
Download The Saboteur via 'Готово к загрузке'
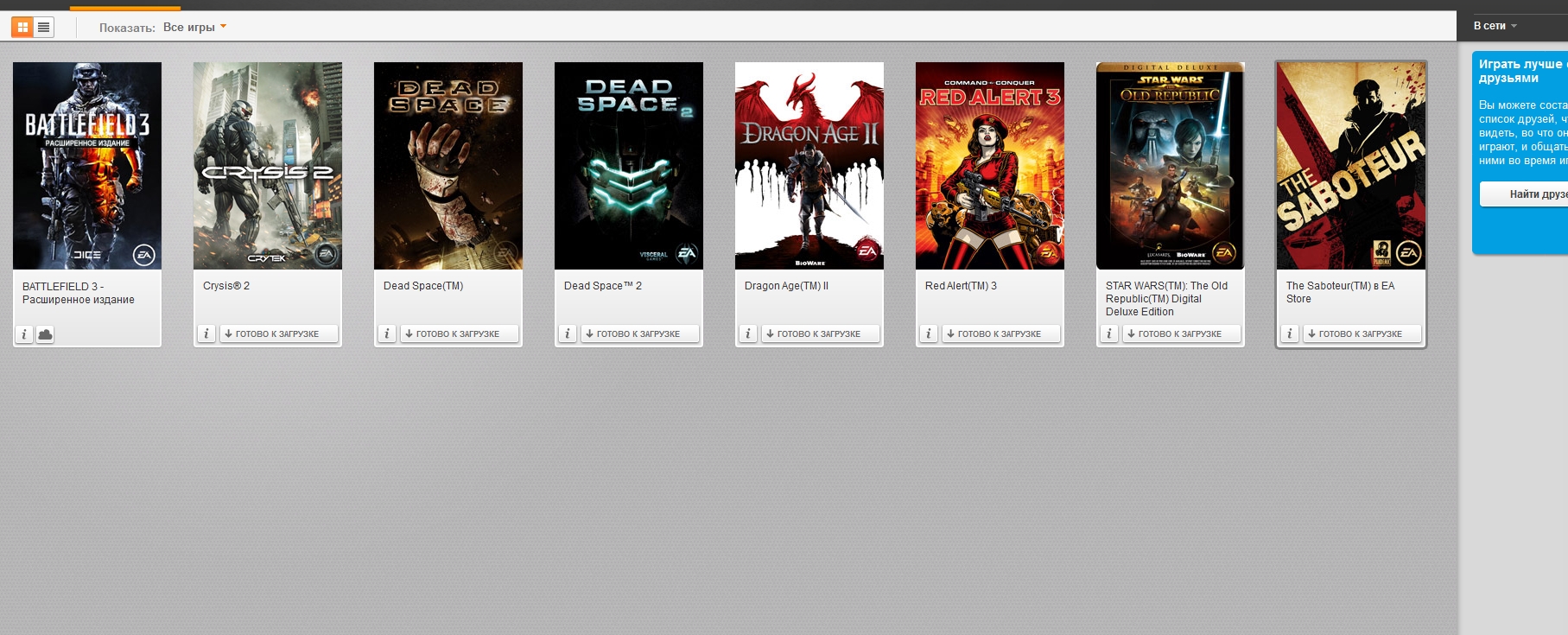pos(1362,333)
